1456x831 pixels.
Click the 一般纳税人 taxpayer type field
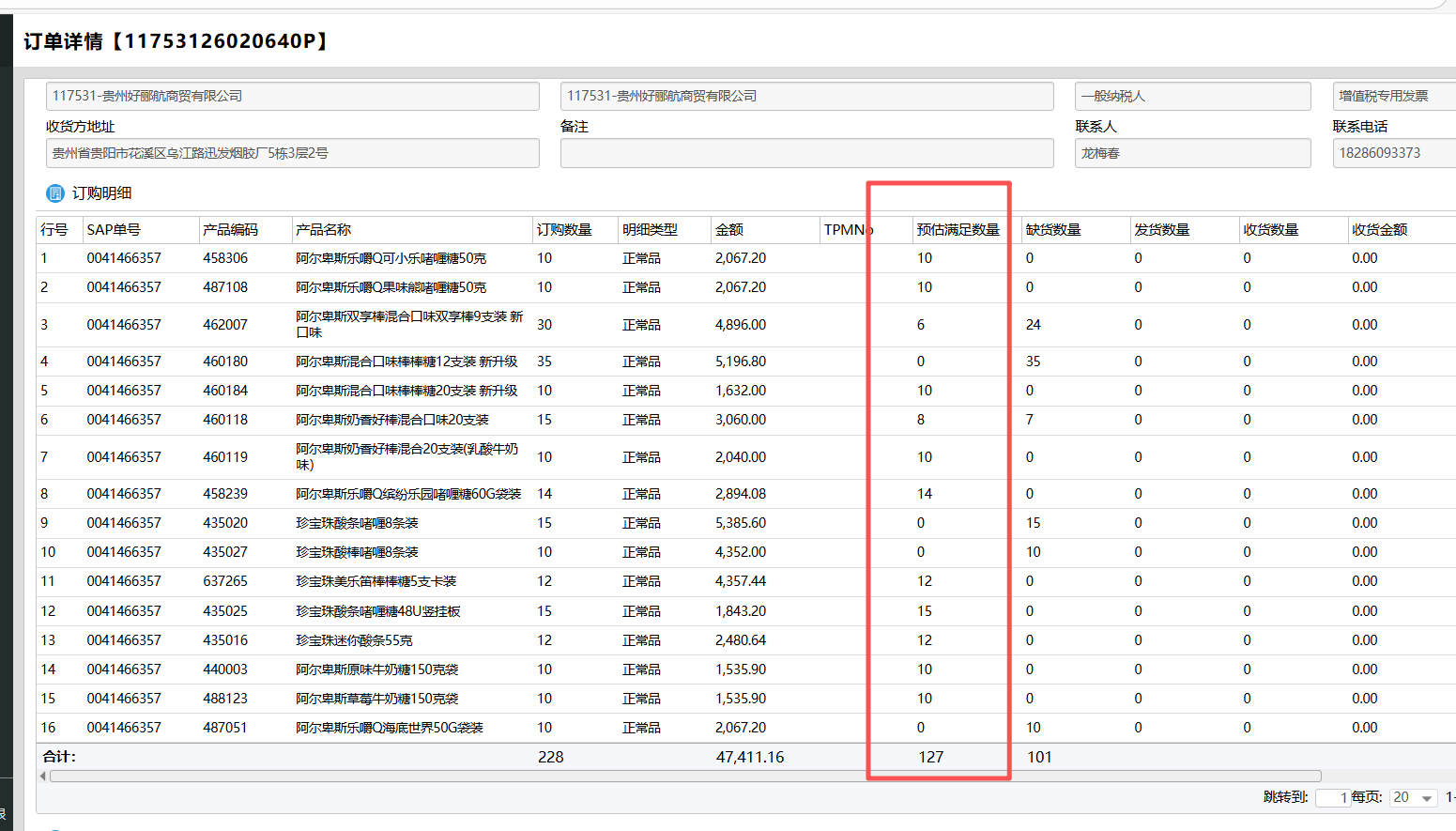pos(1192,96)
